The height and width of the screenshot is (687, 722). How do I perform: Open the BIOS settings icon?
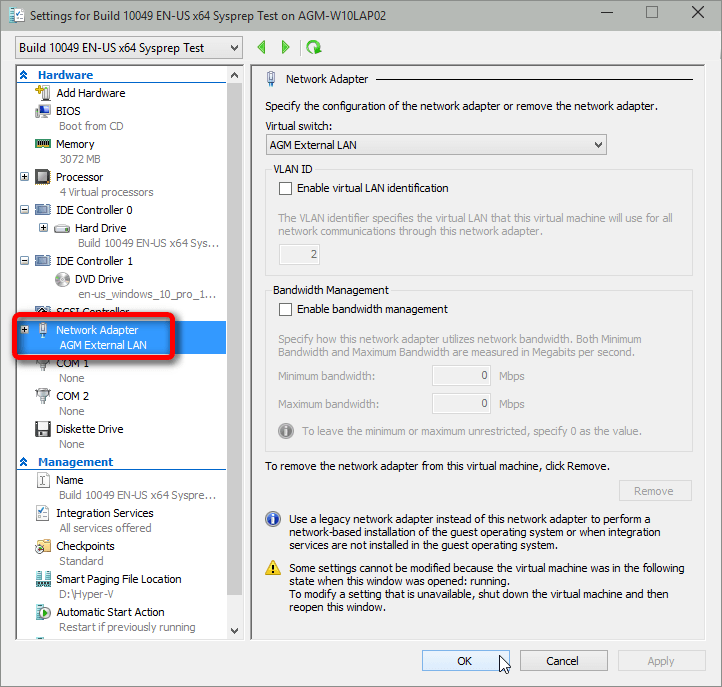pyautogui.click(x=43, y=111)
